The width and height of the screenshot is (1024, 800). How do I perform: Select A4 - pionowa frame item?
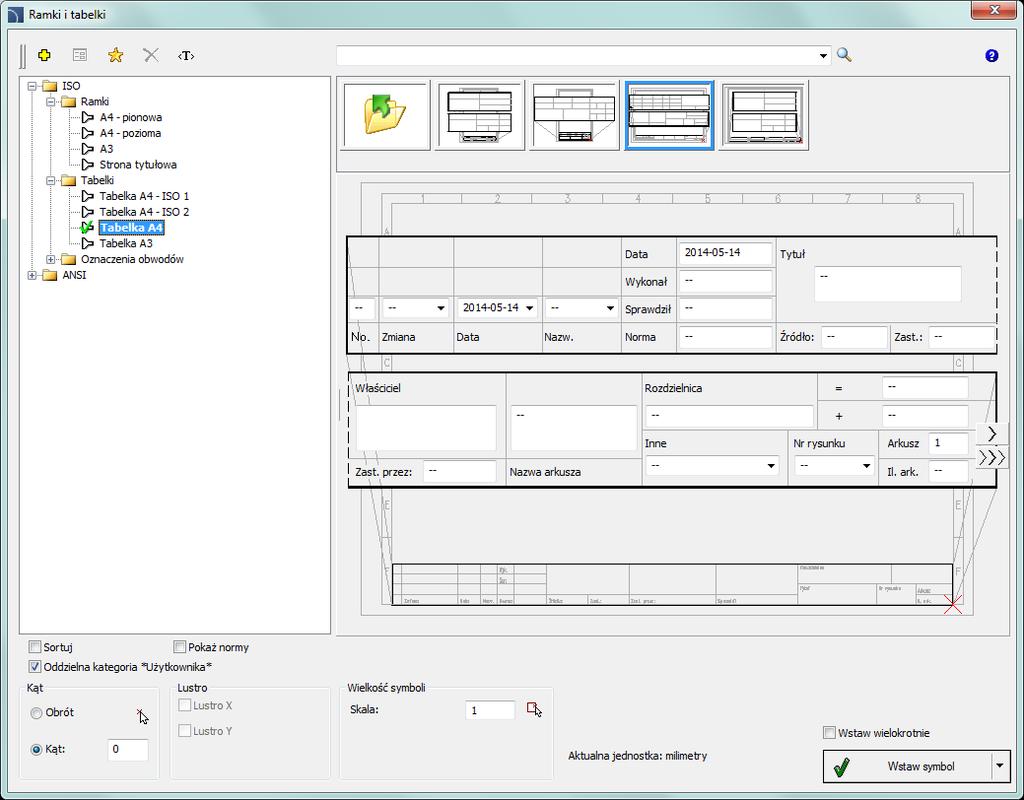[131, 118]
